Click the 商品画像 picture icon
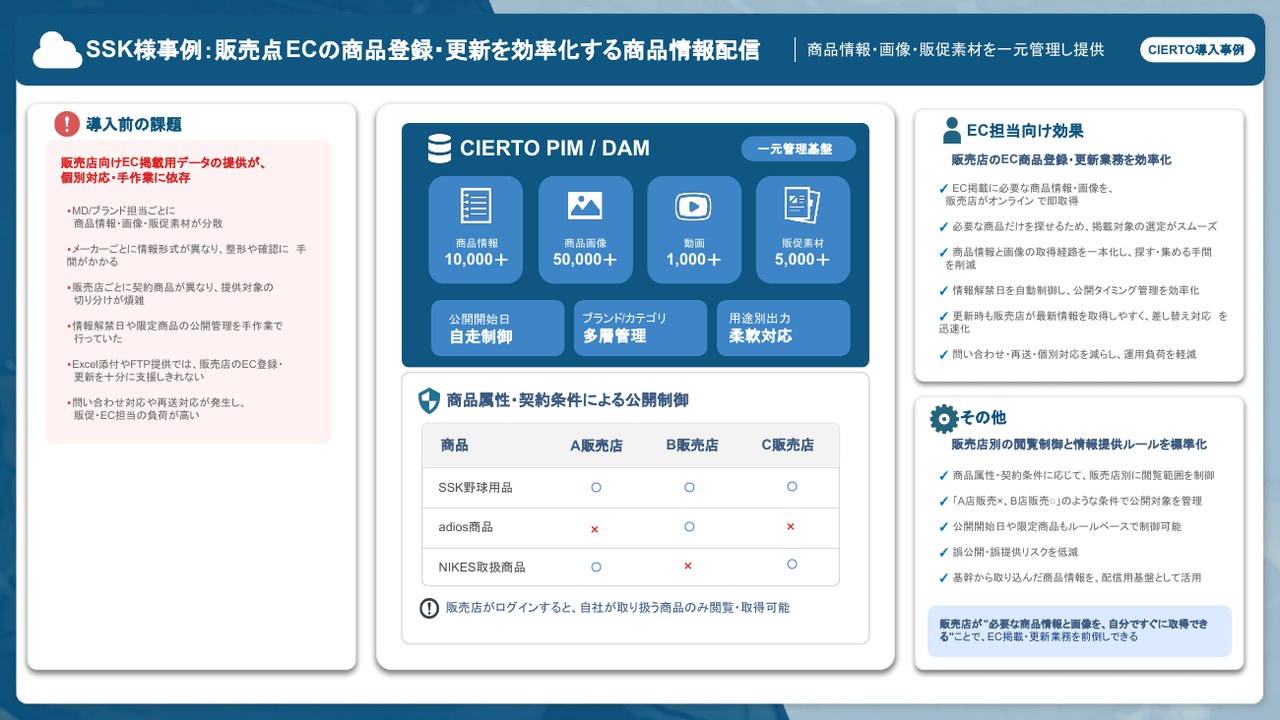 tap(585, 205)
